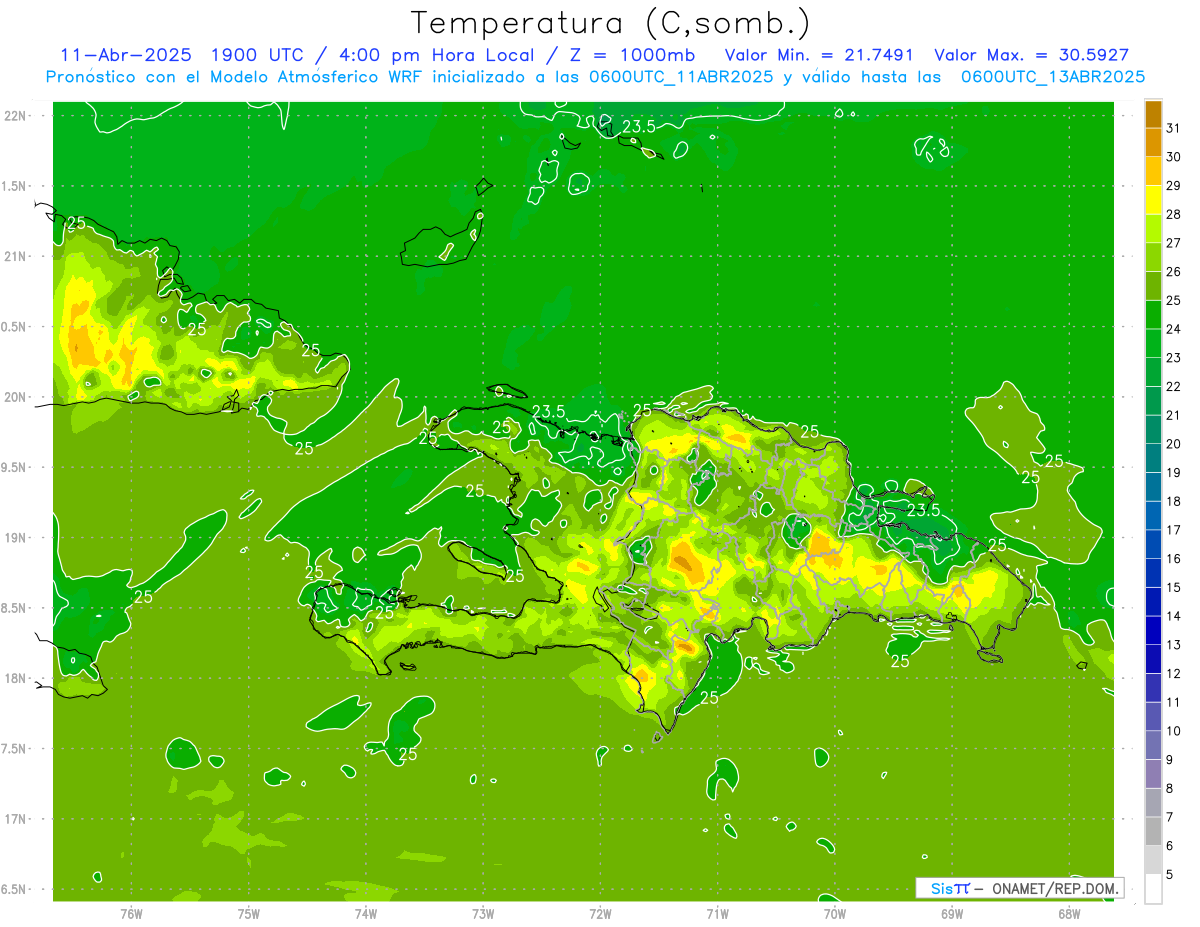Screen dimensions: 1200x927
Task: Click the '0600UTC_11ABR2025' initialization timestamp
Action: (681, 77)
